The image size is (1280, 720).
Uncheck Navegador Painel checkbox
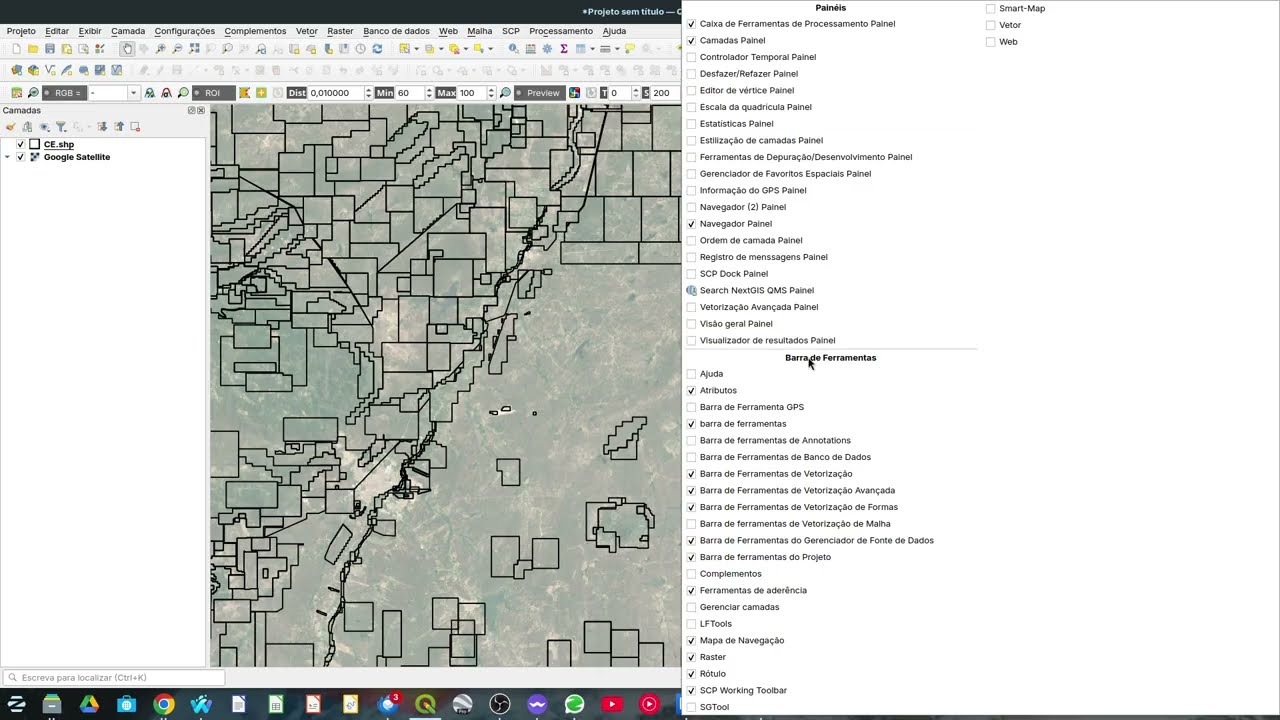[691, 224]
